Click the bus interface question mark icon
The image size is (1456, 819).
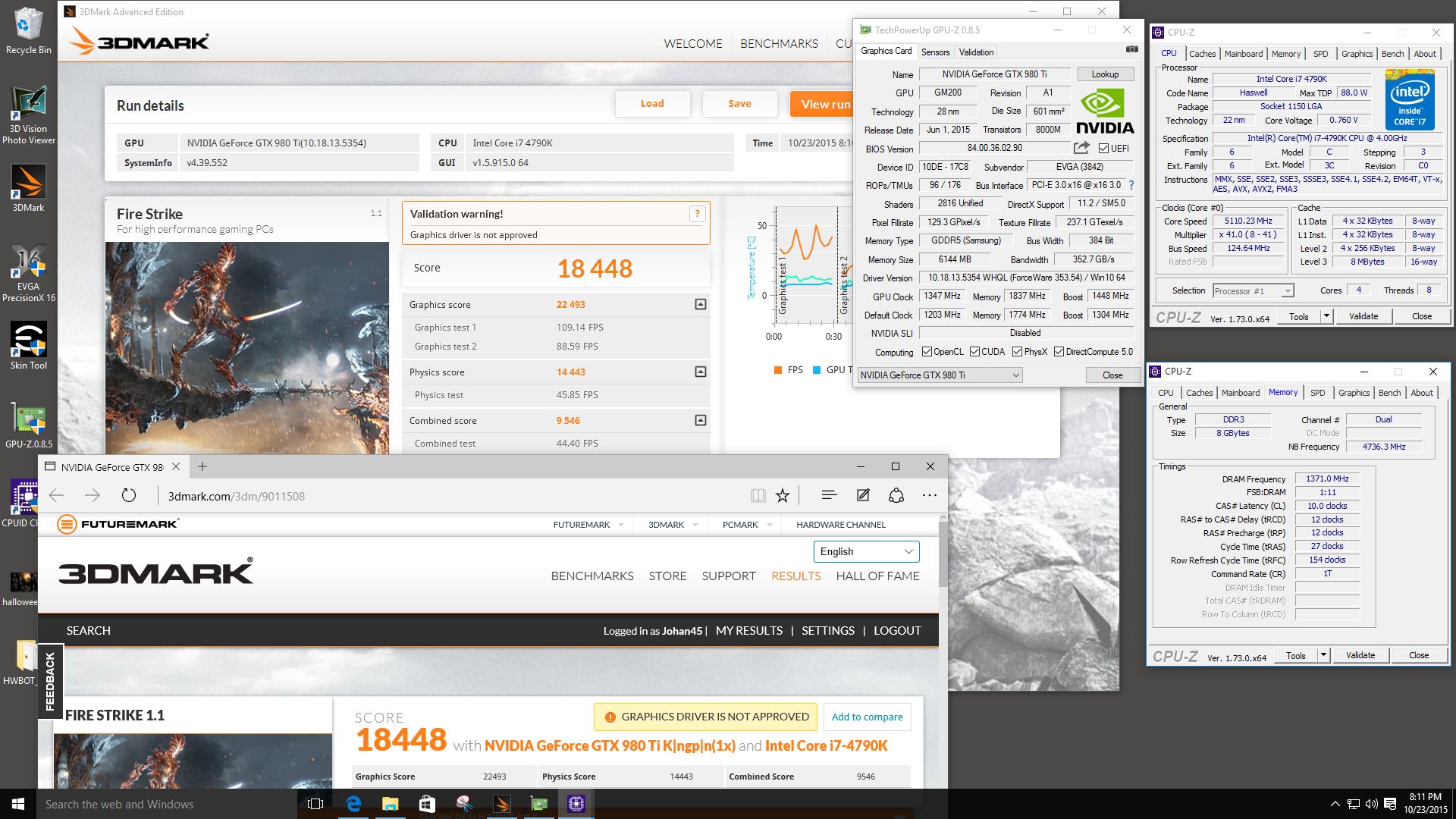[x=1131, y=185]
